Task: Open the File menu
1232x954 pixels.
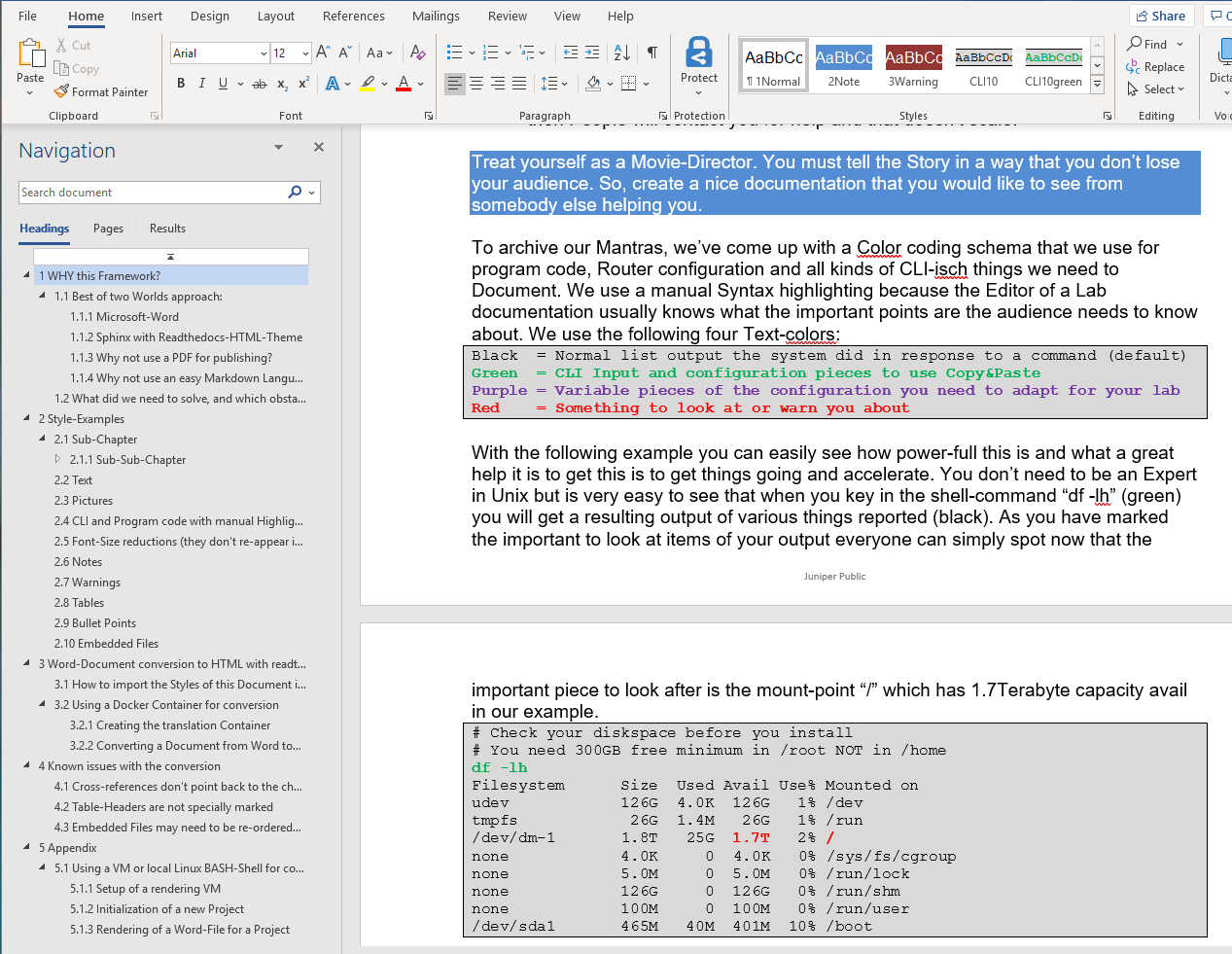Action: click(x=27, y=16)
